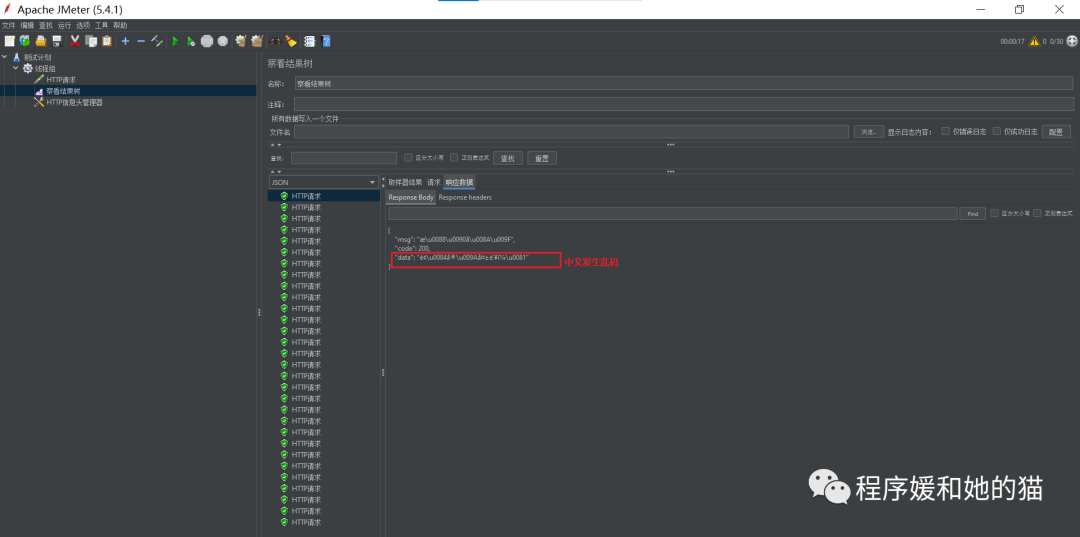1080x537 pixels.
Task: Open the 文件 menu
Action: click(x=8, y=25)
